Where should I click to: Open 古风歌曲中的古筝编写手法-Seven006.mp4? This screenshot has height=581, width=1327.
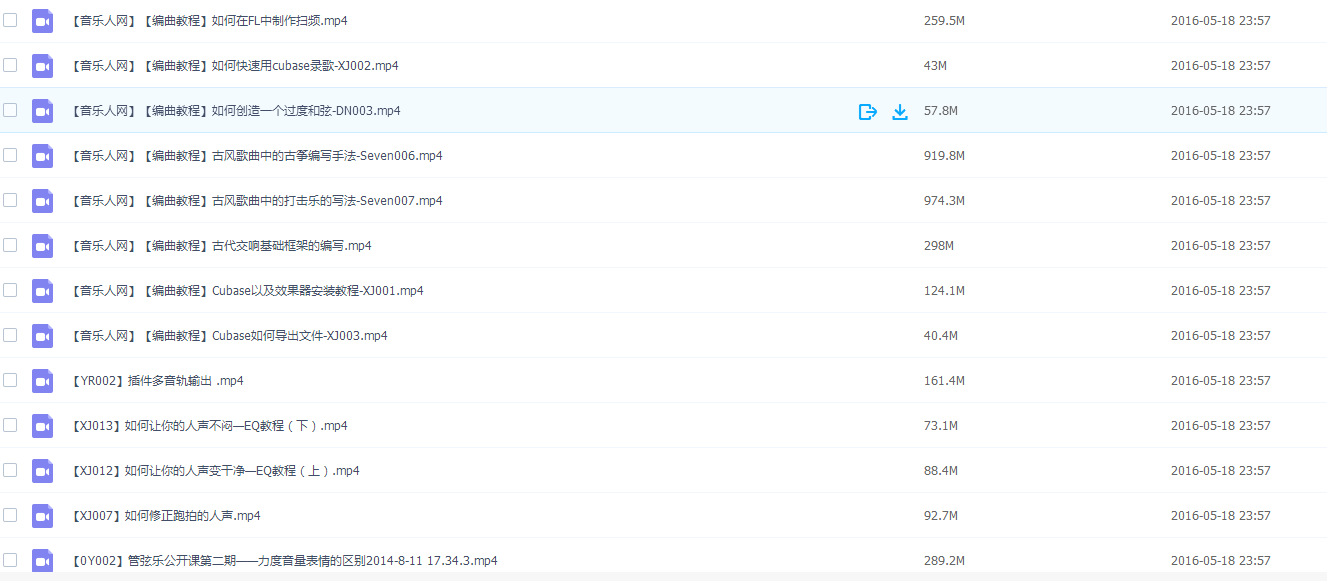coord(256,156)
